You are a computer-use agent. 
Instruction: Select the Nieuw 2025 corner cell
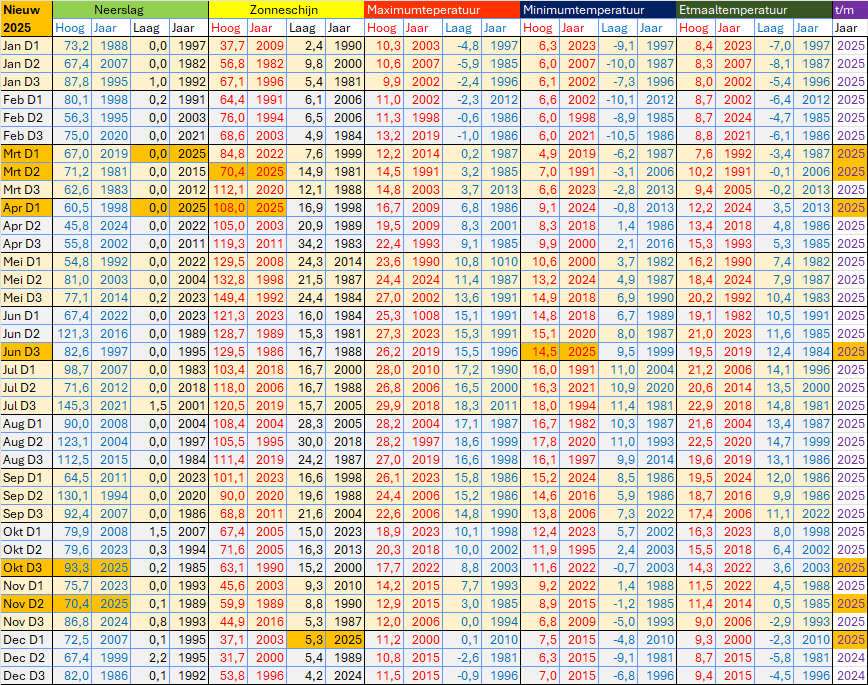coord(26,19)
